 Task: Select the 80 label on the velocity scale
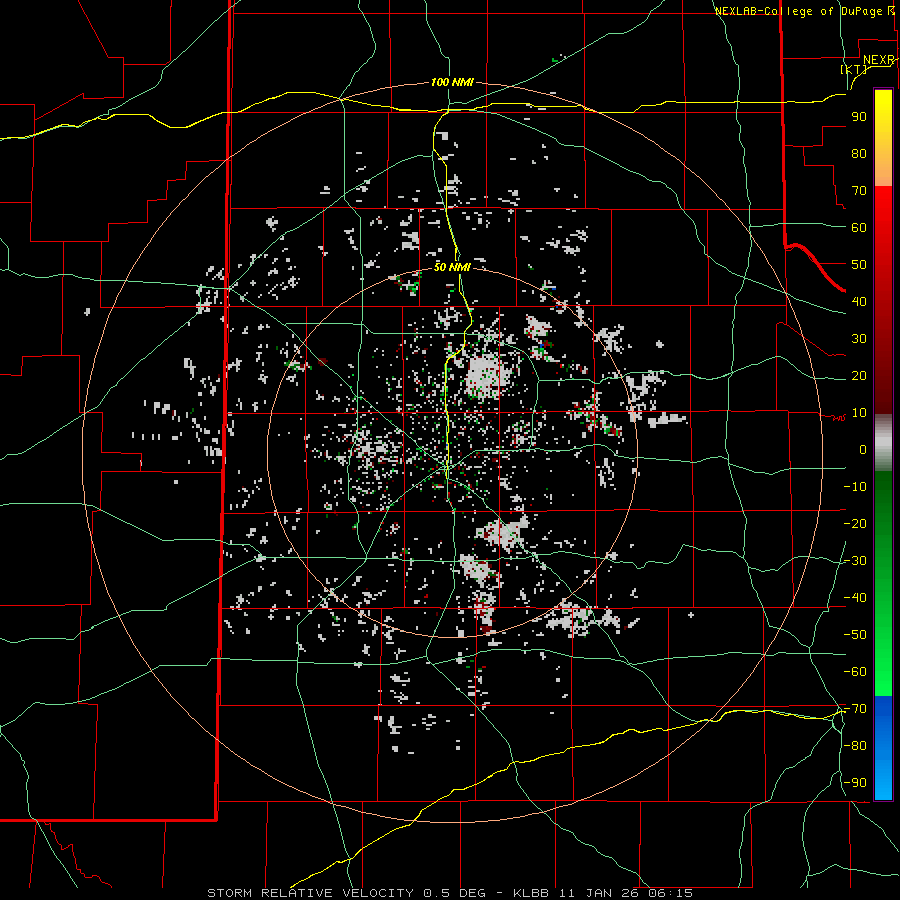tap(859, 153)
